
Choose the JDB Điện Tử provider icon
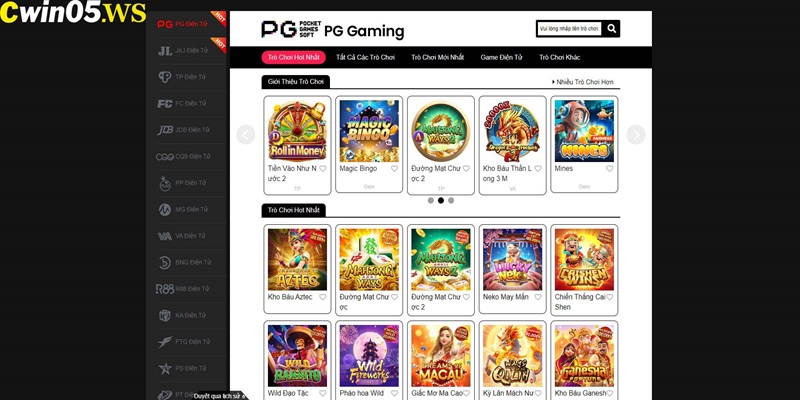[165, 130]
